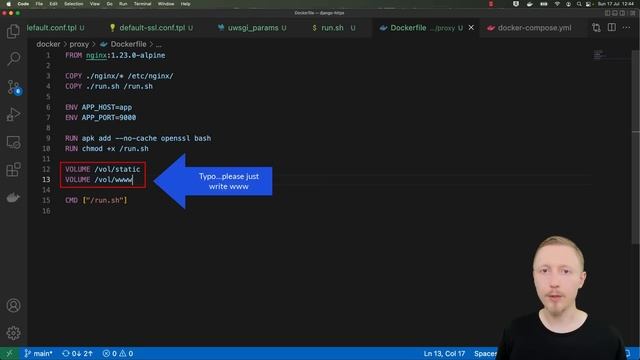Place cursor on COPY ./run.sh /run.sh line
Screen dimensions: 640x360
[109, 86]
